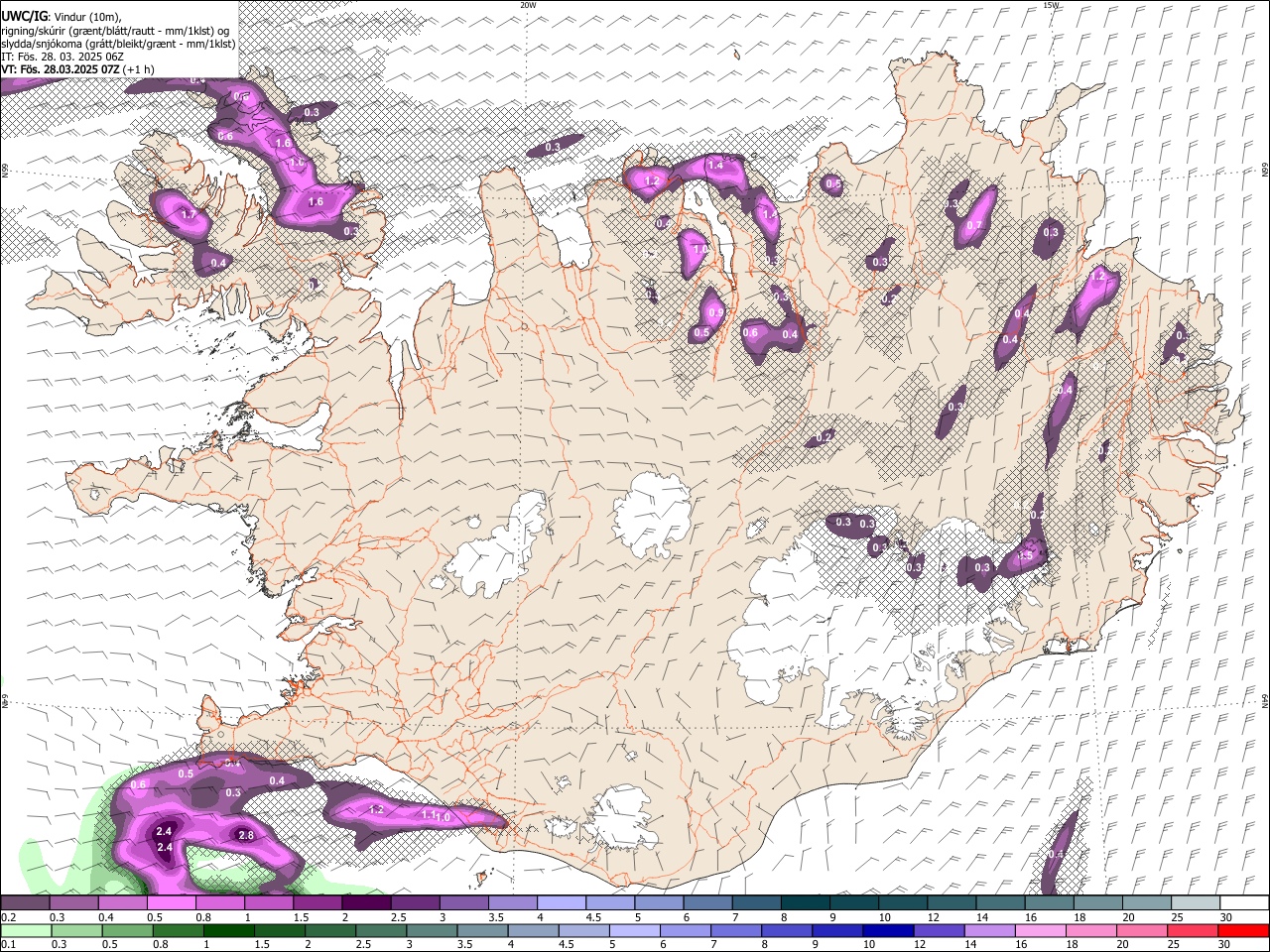Click the red 30 mm swatch in rain legend

click(x=1242, y=931)
